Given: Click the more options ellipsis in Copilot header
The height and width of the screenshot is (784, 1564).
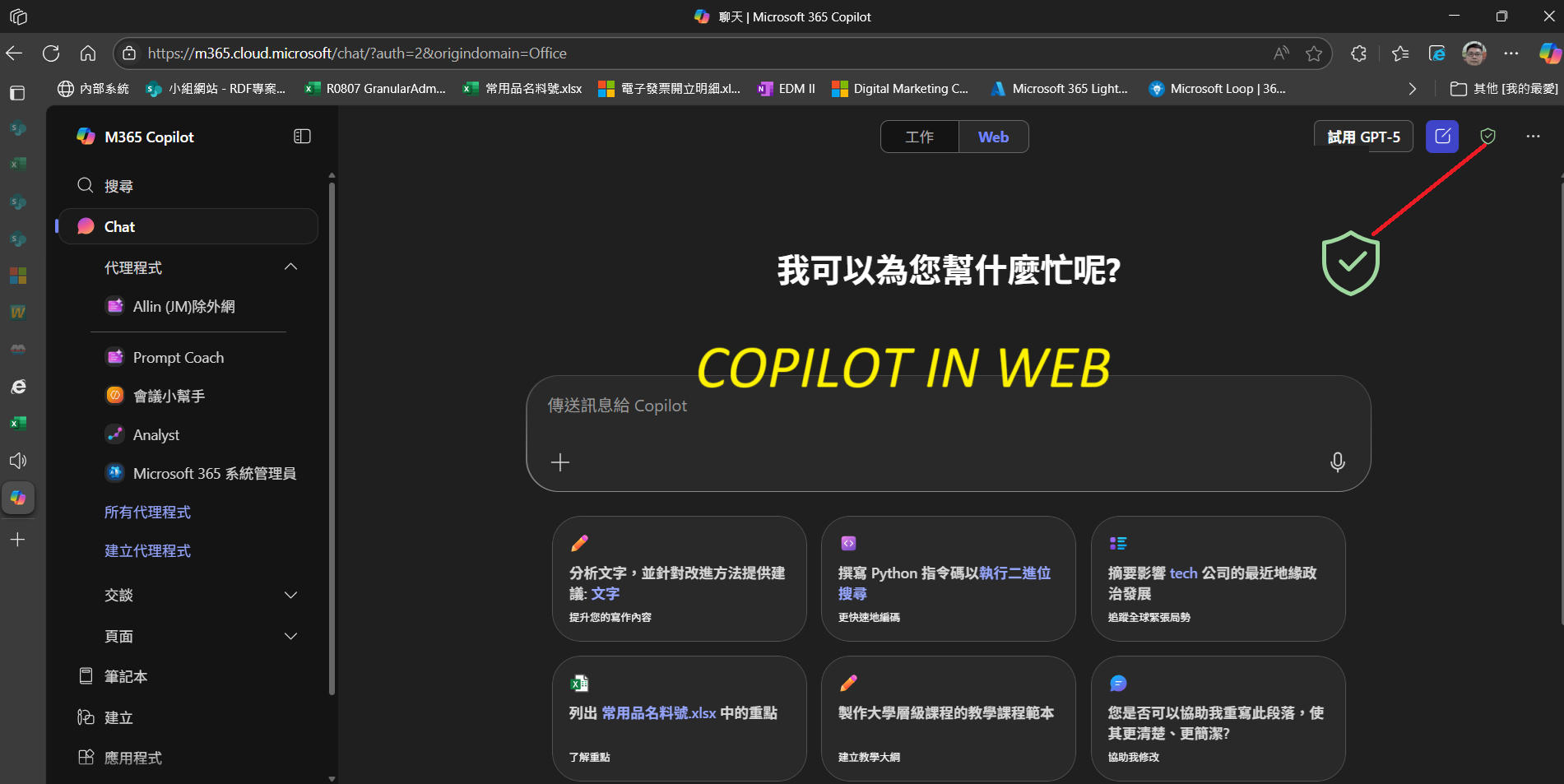Looking at the screenshot, I should pos(1532,137).
